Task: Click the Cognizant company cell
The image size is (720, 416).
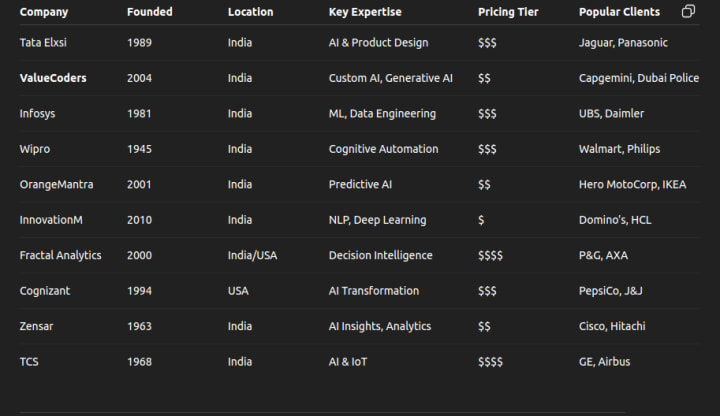Action: click(45, 291)
